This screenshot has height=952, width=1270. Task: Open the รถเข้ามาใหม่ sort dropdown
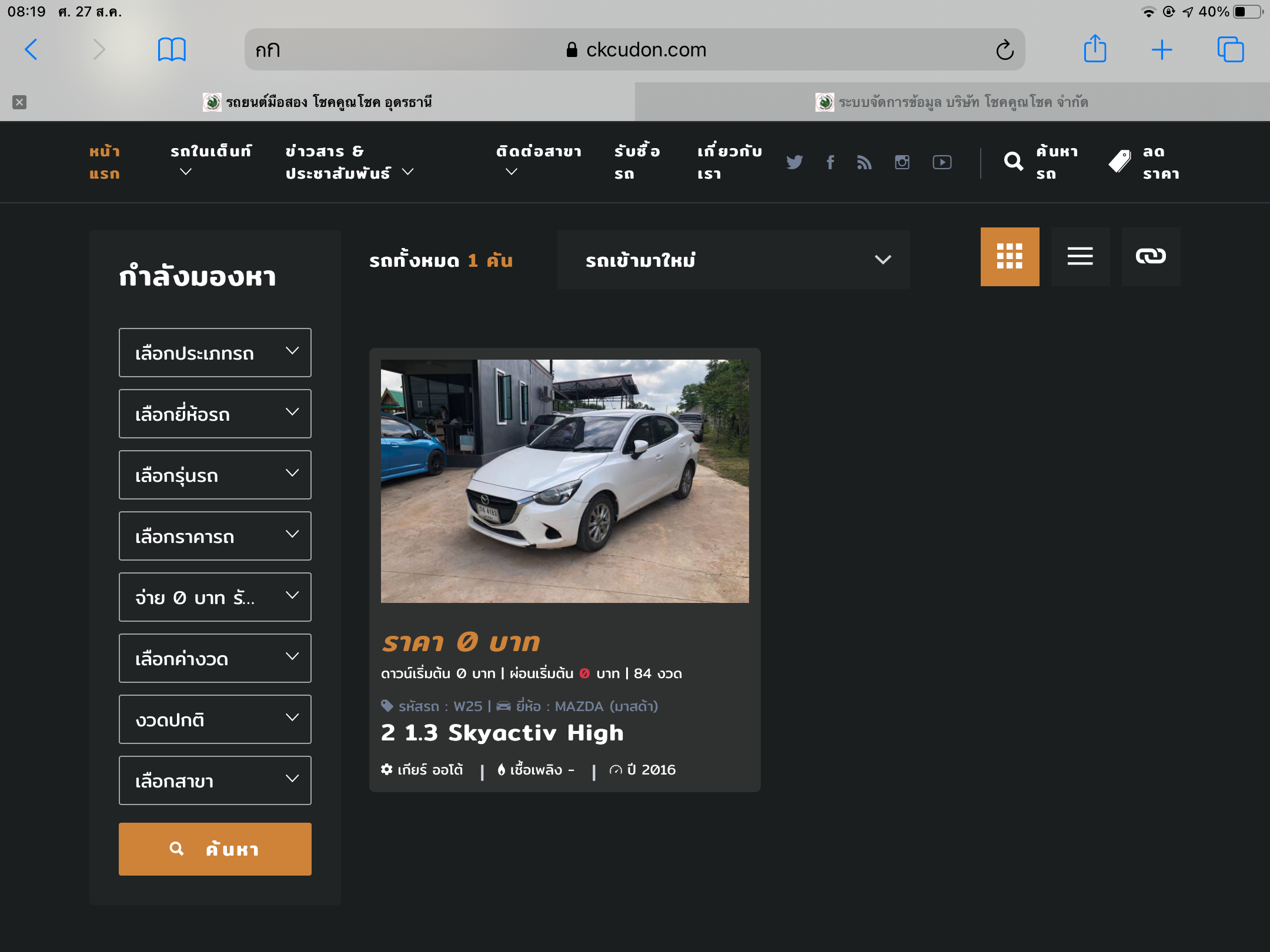733,260
